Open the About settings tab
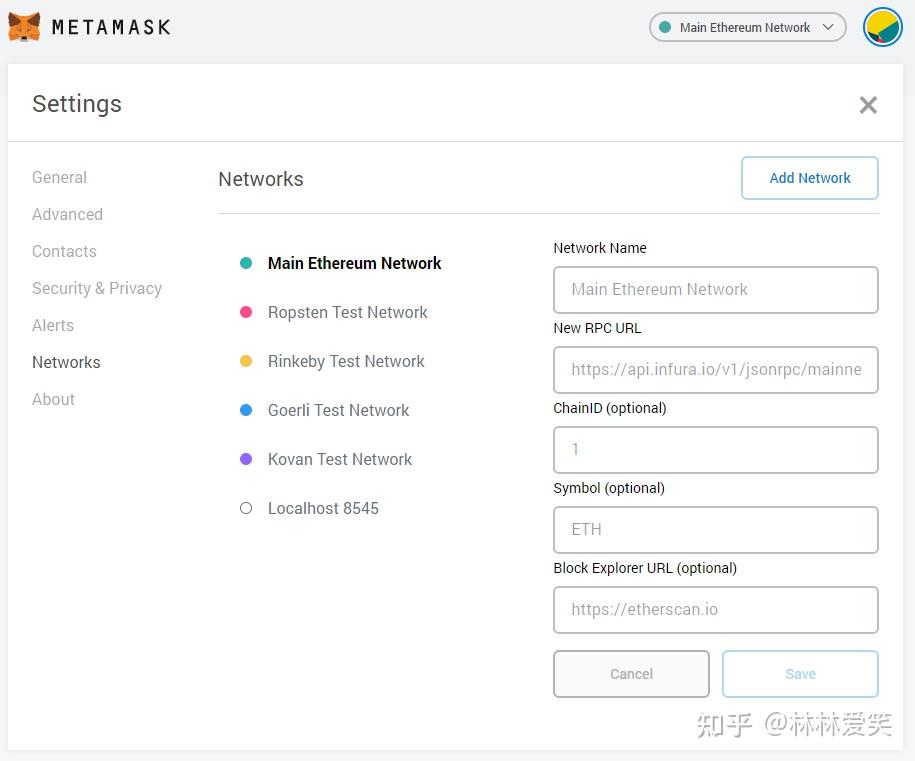 point(54,399)
